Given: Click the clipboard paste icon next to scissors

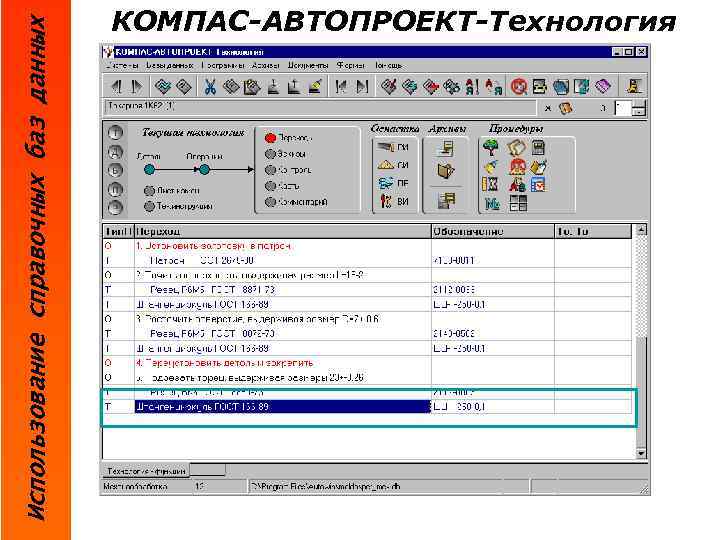Looking at the screenshot, I should (251, 86).
